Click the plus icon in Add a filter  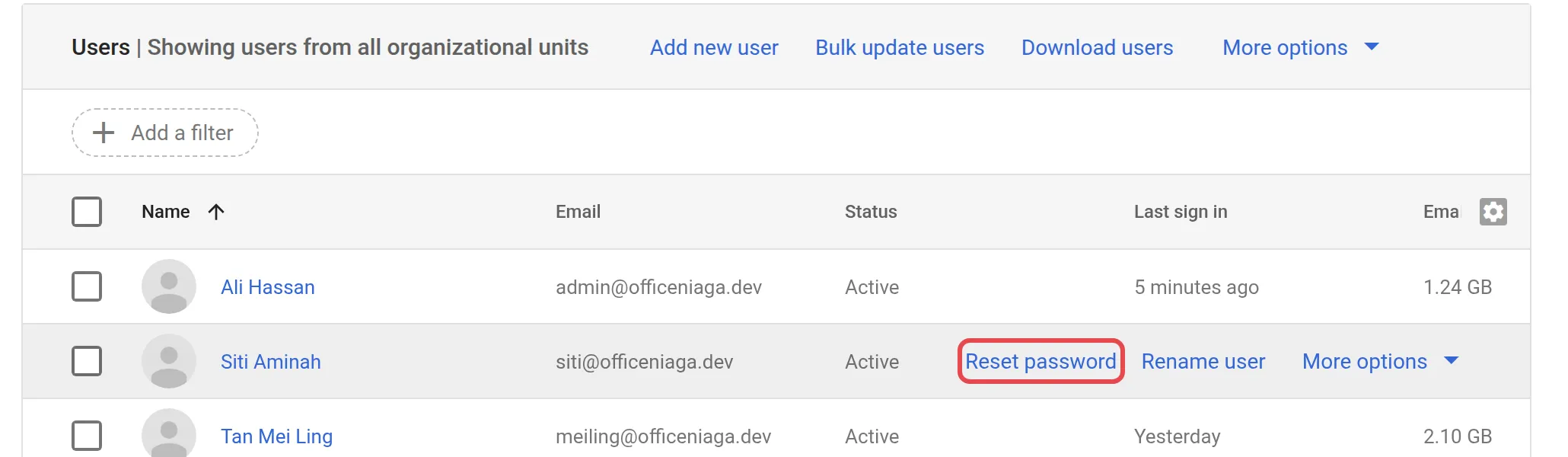tap(104, 133)
